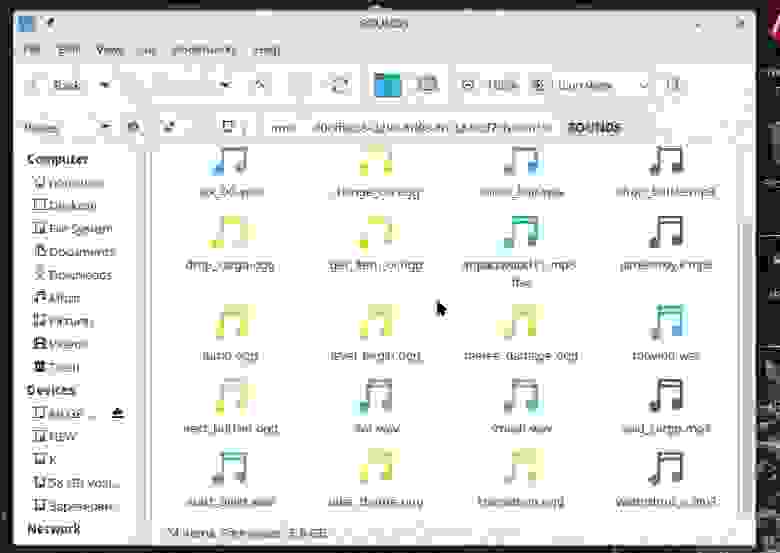Select the level_begin.ogg sound file
Screen dimensions: 780x553
click(x=376, y=334)
